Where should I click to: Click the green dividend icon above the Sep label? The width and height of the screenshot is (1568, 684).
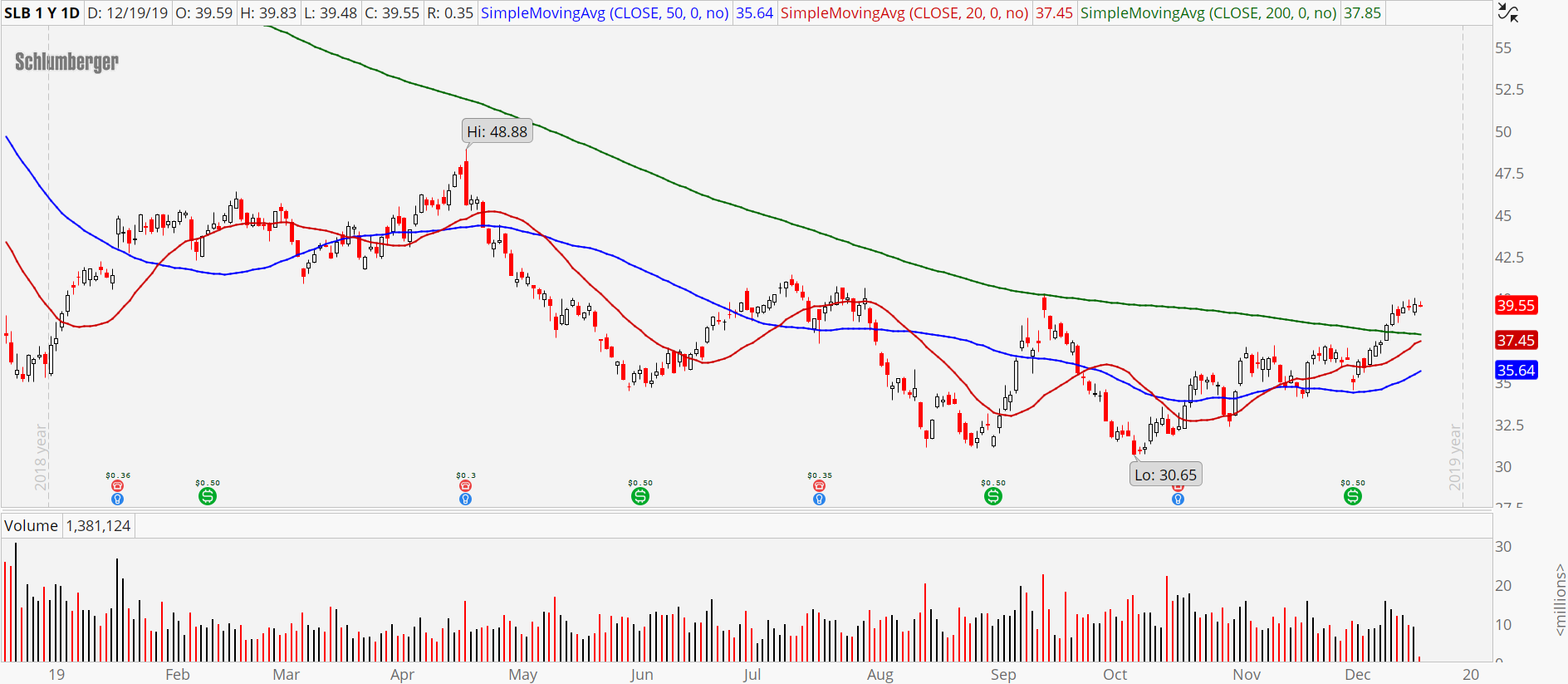click(992, 496)
